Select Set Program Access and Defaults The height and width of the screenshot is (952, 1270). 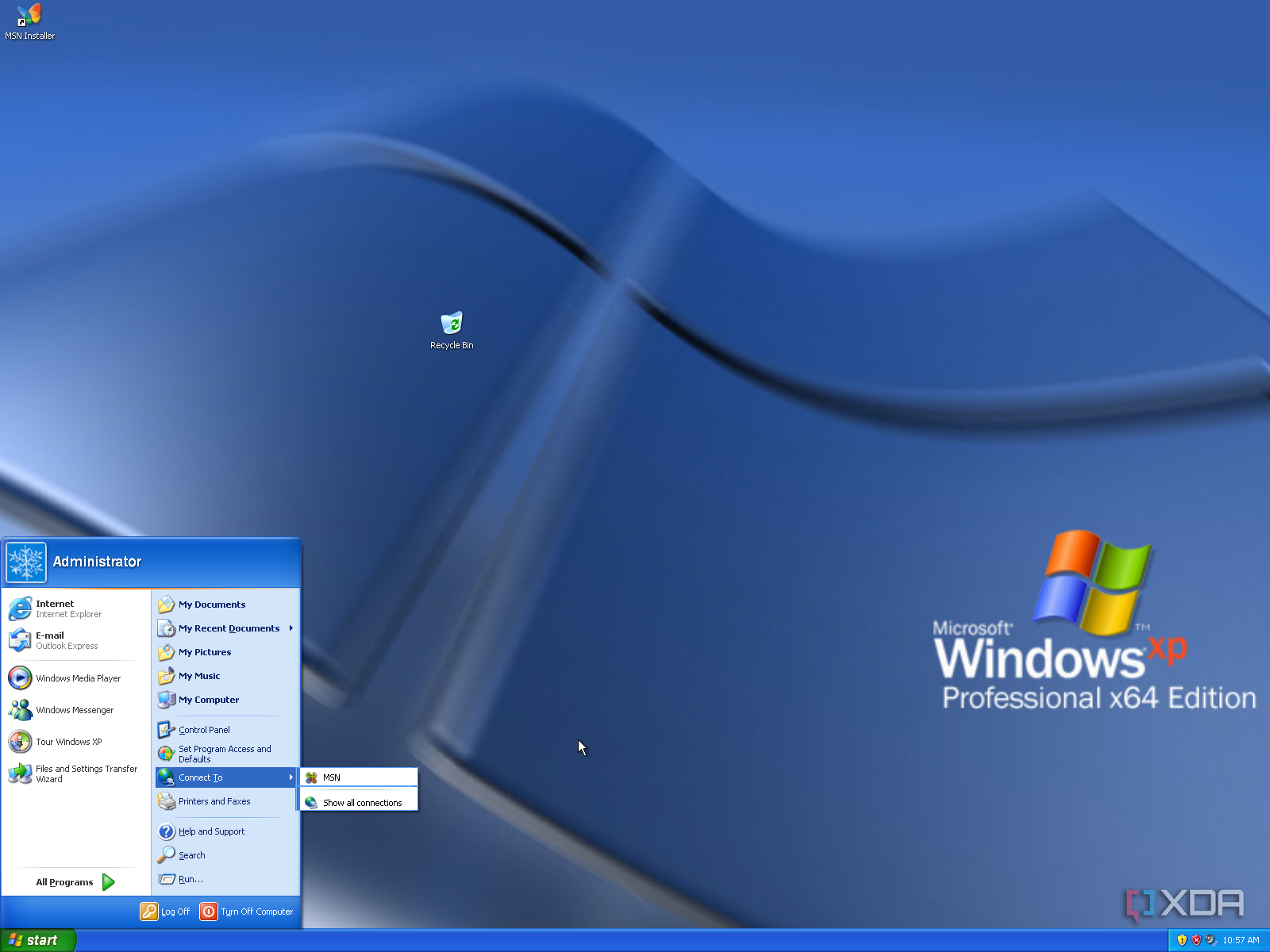pyautogui.click(x=226, y=754)
